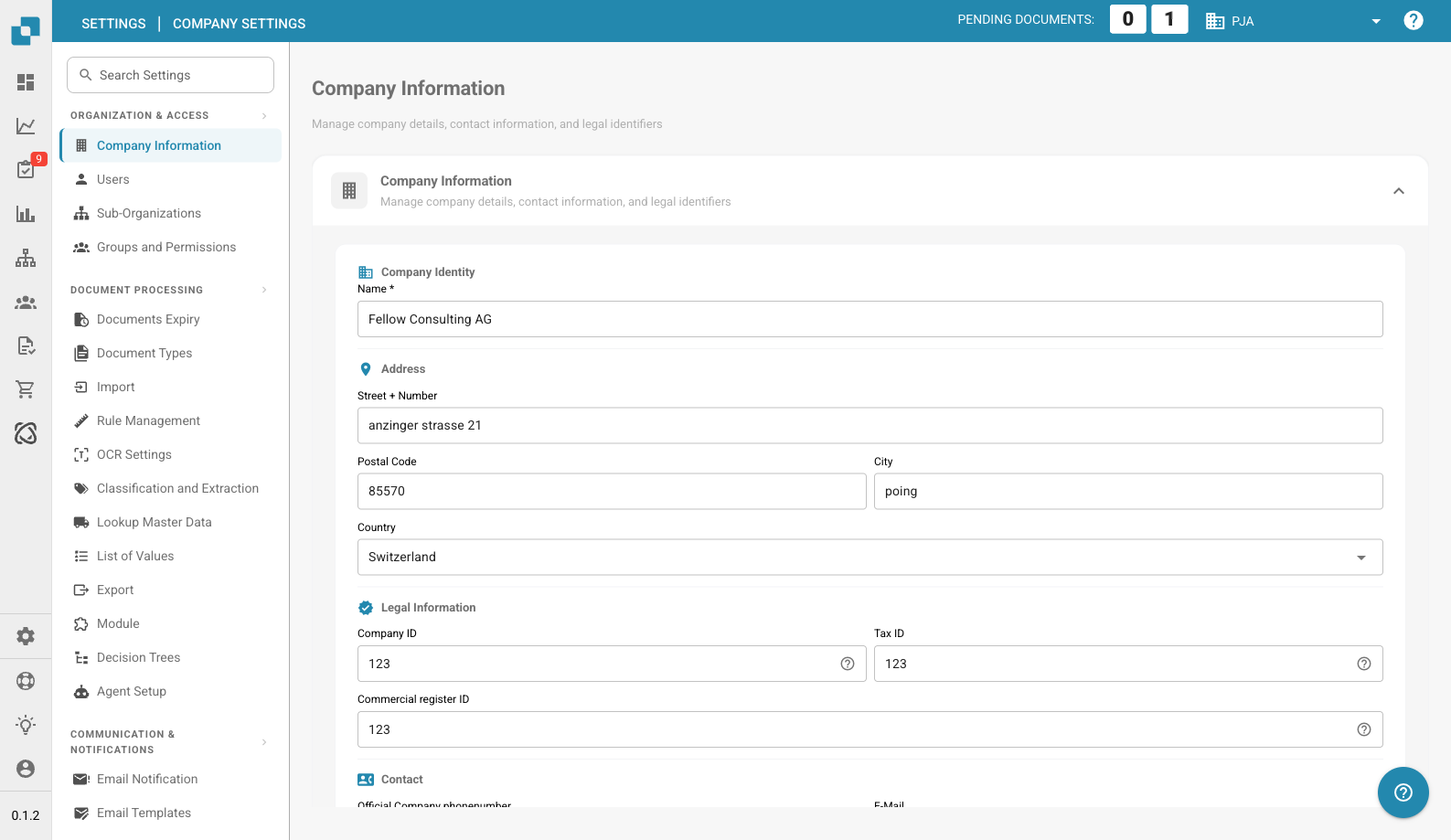This screenshot has width=1451, height=840.
Task: Click pending documents counter showing 1
Action: (1169, 19)
